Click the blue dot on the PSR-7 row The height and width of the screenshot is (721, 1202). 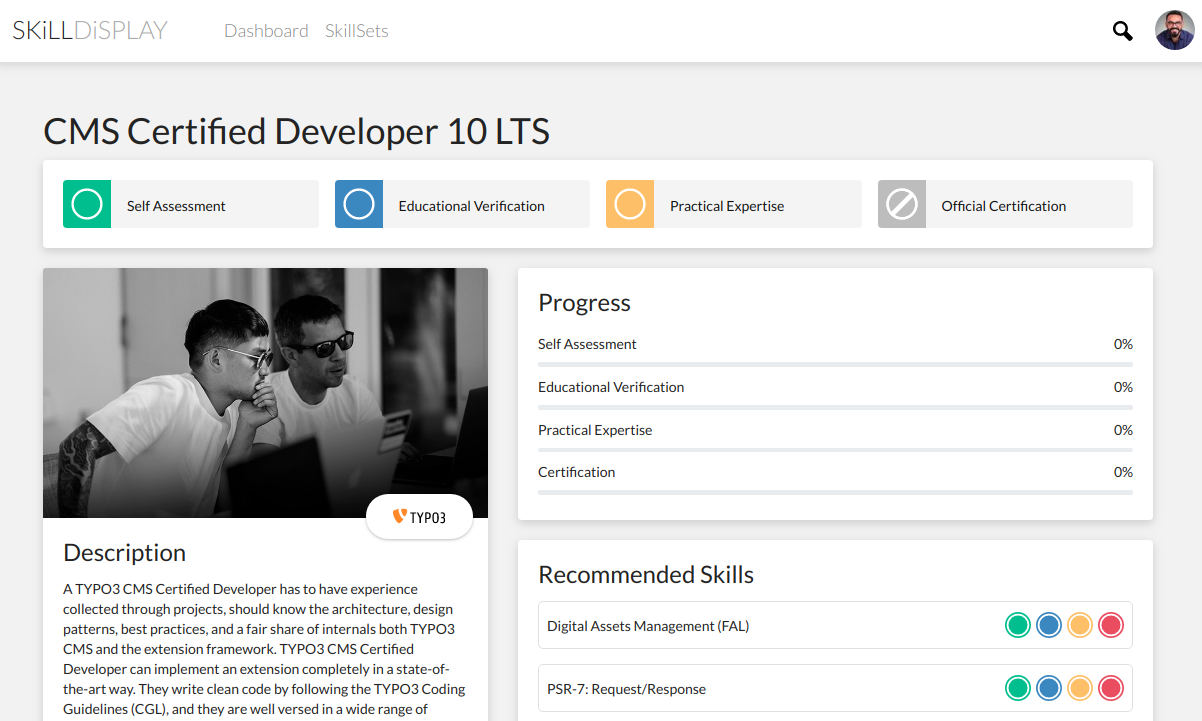click(x=1048, y=688)
